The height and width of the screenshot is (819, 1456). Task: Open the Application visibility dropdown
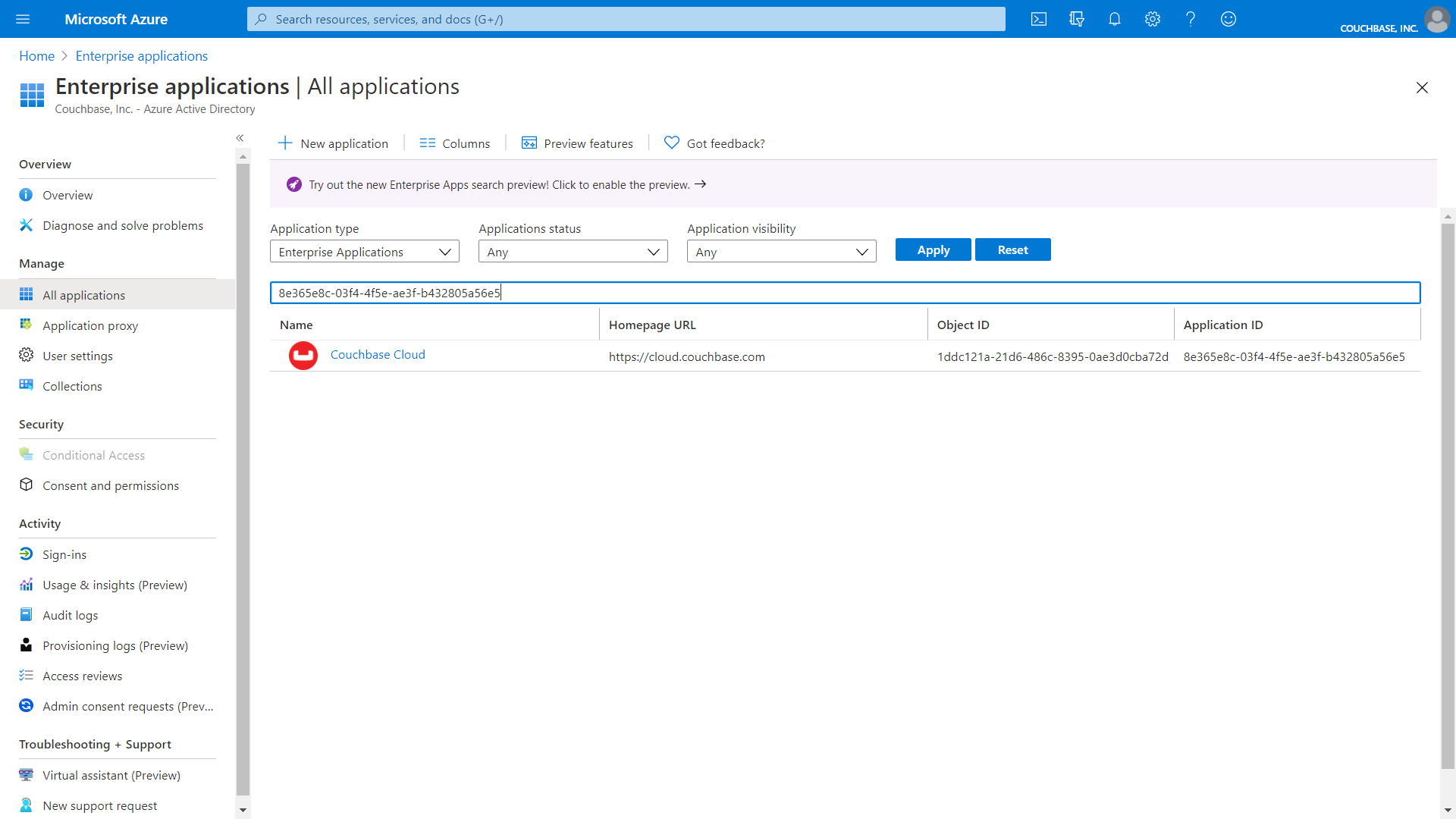[x=781, y=251]
